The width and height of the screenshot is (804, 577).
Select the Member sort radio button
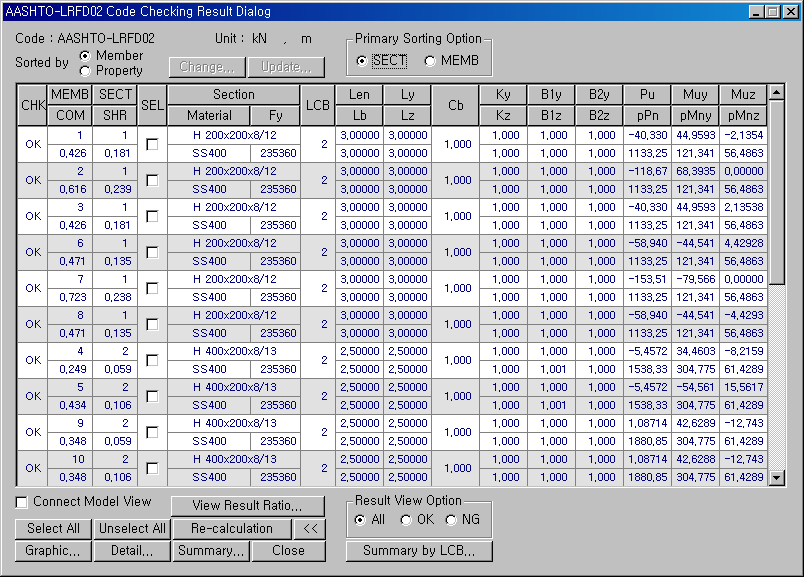click(85, 55)
